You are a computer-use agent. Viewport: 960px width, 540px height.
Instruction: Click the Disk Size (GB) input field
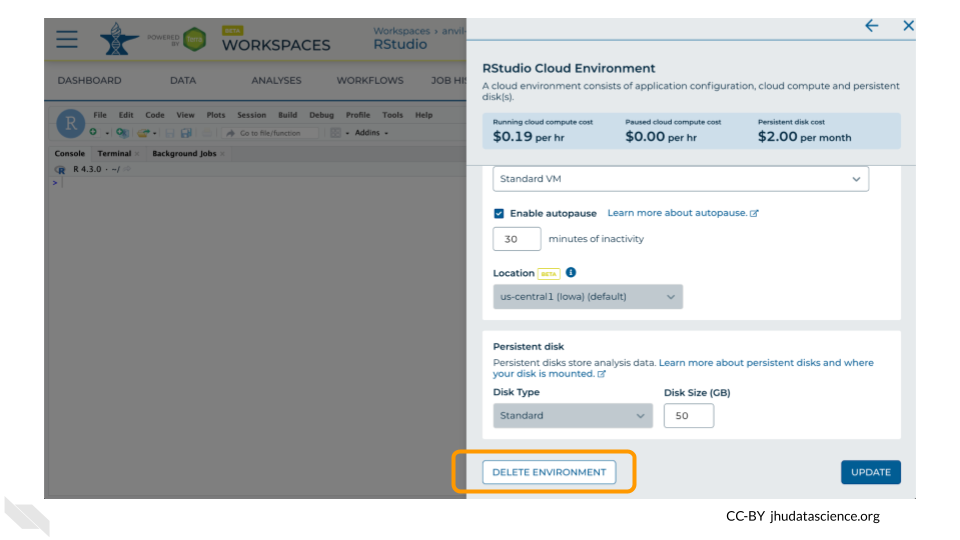(689, 416)
